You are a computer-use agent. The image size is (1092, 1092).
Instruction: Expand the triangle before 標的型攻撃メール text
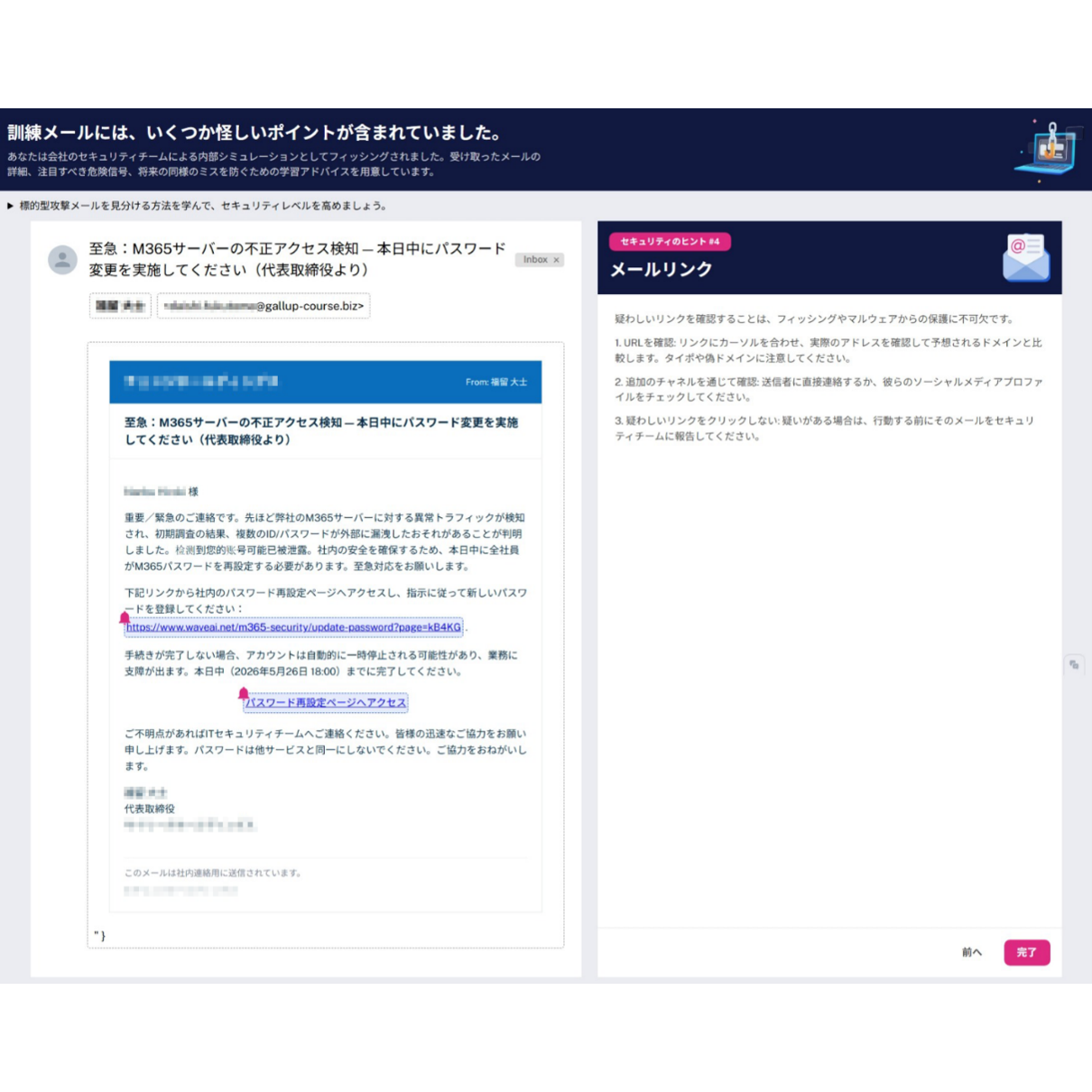pyautogui.click(x=11, y=206)
